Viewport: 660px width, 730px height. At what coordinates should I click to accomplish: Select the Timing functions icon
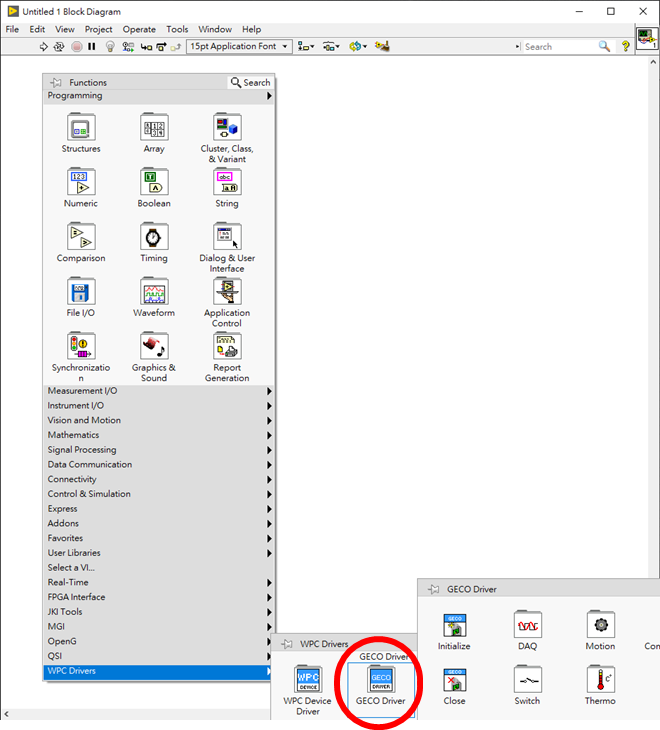[x=154, y=238]
